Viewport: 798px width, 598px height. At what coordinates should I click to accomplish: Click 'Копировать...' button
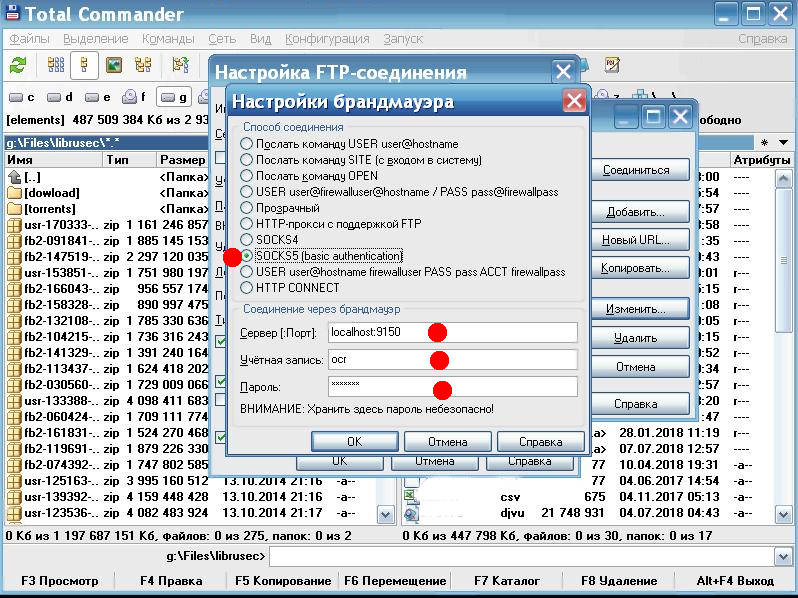pyautogui.click(x=639, y=268)
